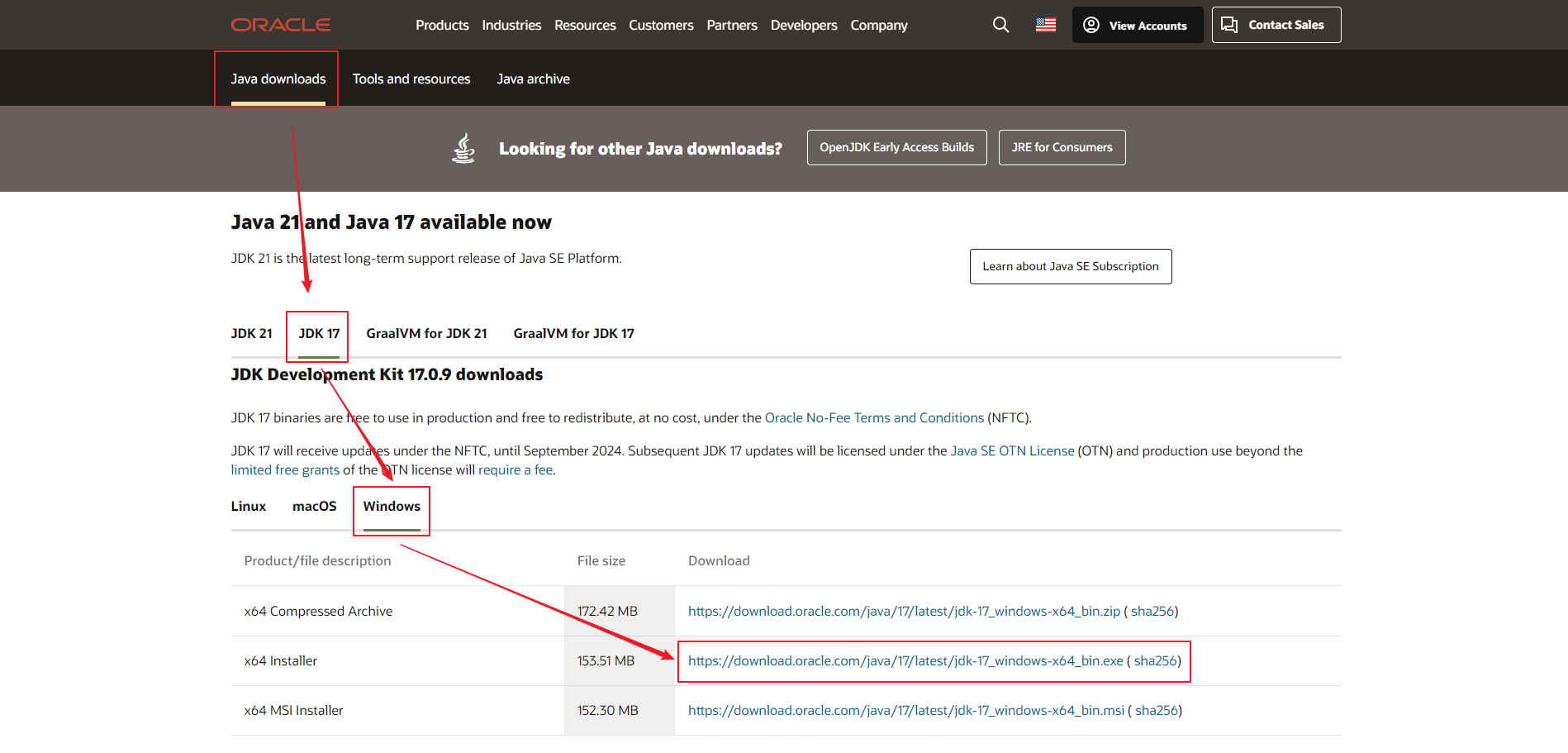Open the Java SE OTN License link

pyautogui.click(x=1012, y=450)
